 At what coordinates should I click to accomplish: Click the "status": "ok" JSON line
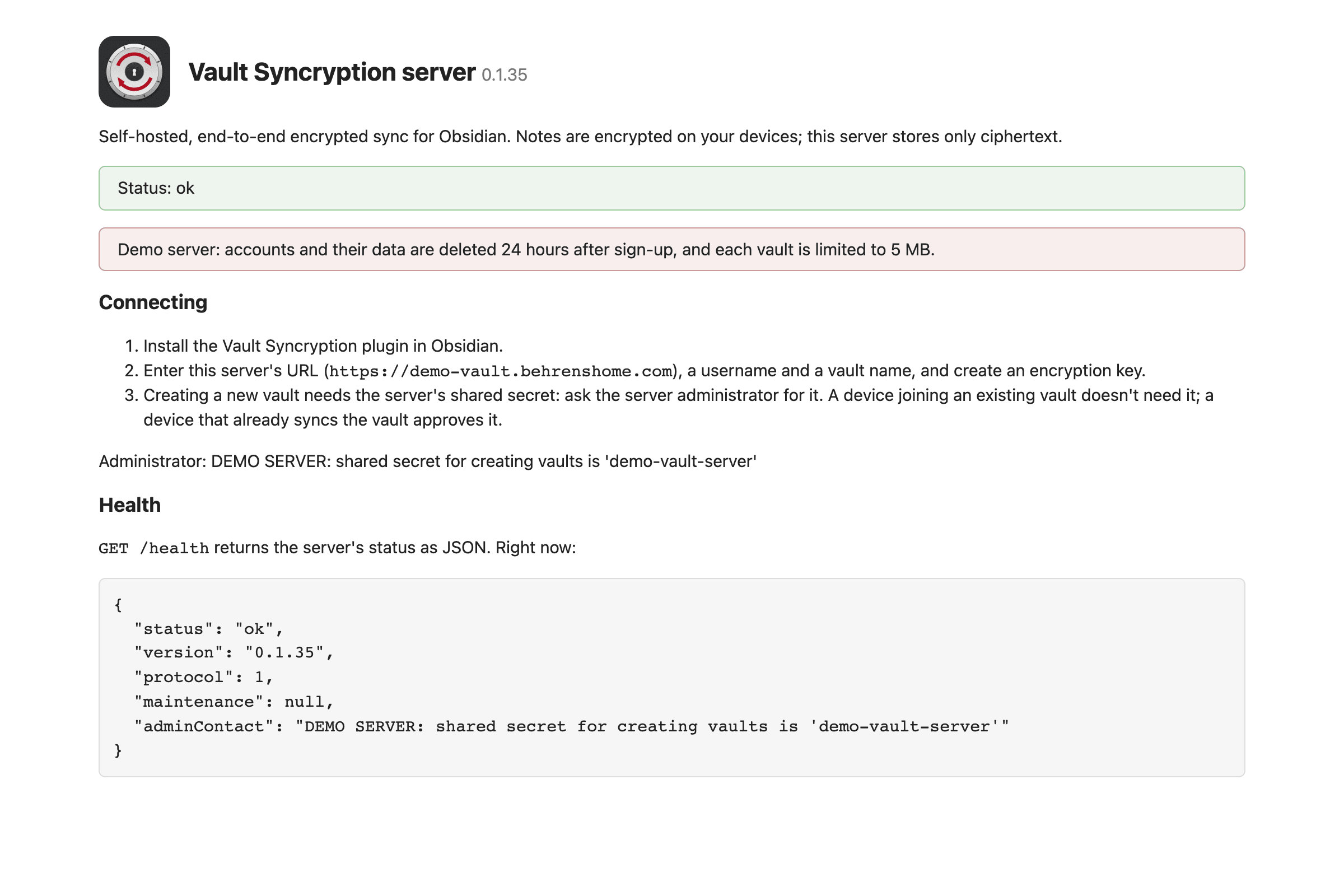(x=208, y=629)
